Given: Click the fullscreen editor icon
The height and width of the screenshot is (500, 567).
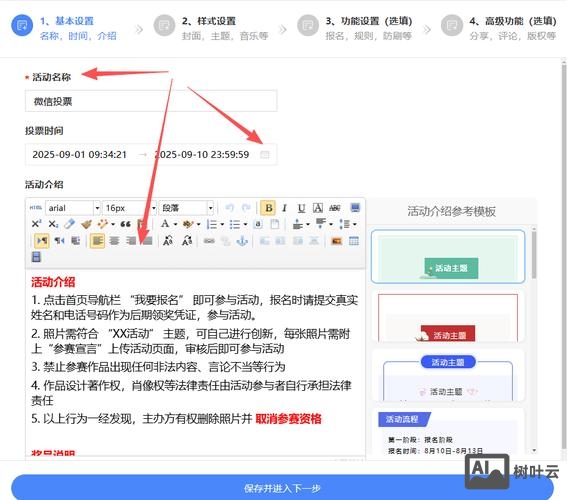Looking at the screenshot, I should (355, 208).
